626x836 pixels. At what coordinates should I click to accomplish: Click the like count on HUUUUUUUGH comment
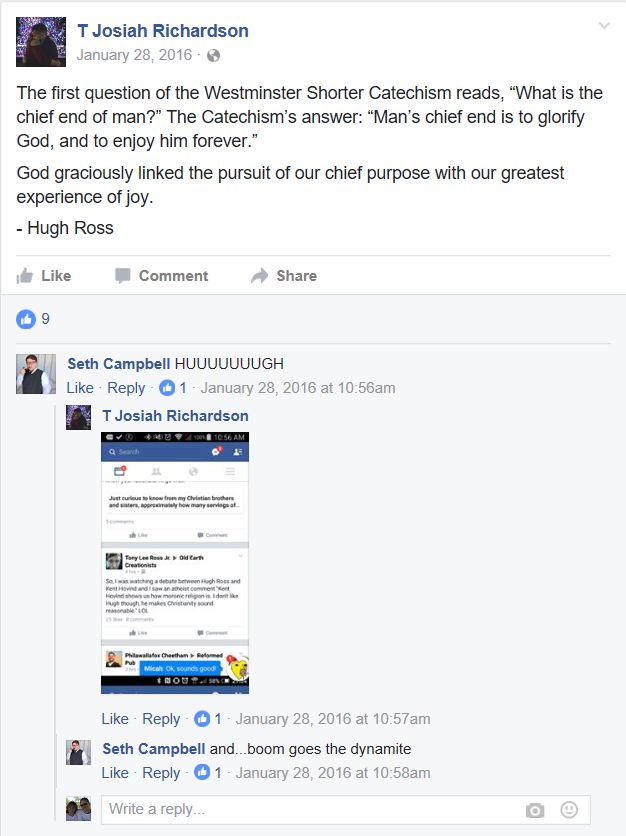pyautogui.click(x=173, y=388)
